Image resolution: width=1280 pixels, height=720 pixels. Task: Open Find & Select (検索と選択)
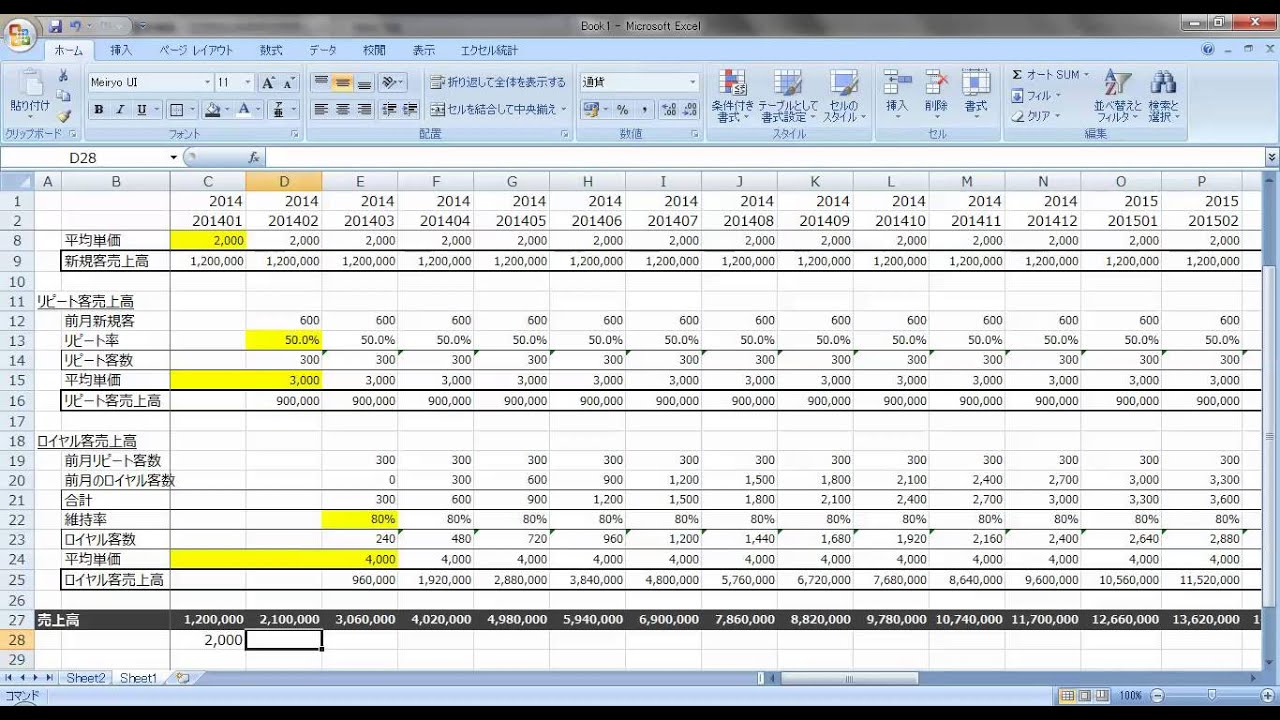[x=1164, y=96]
